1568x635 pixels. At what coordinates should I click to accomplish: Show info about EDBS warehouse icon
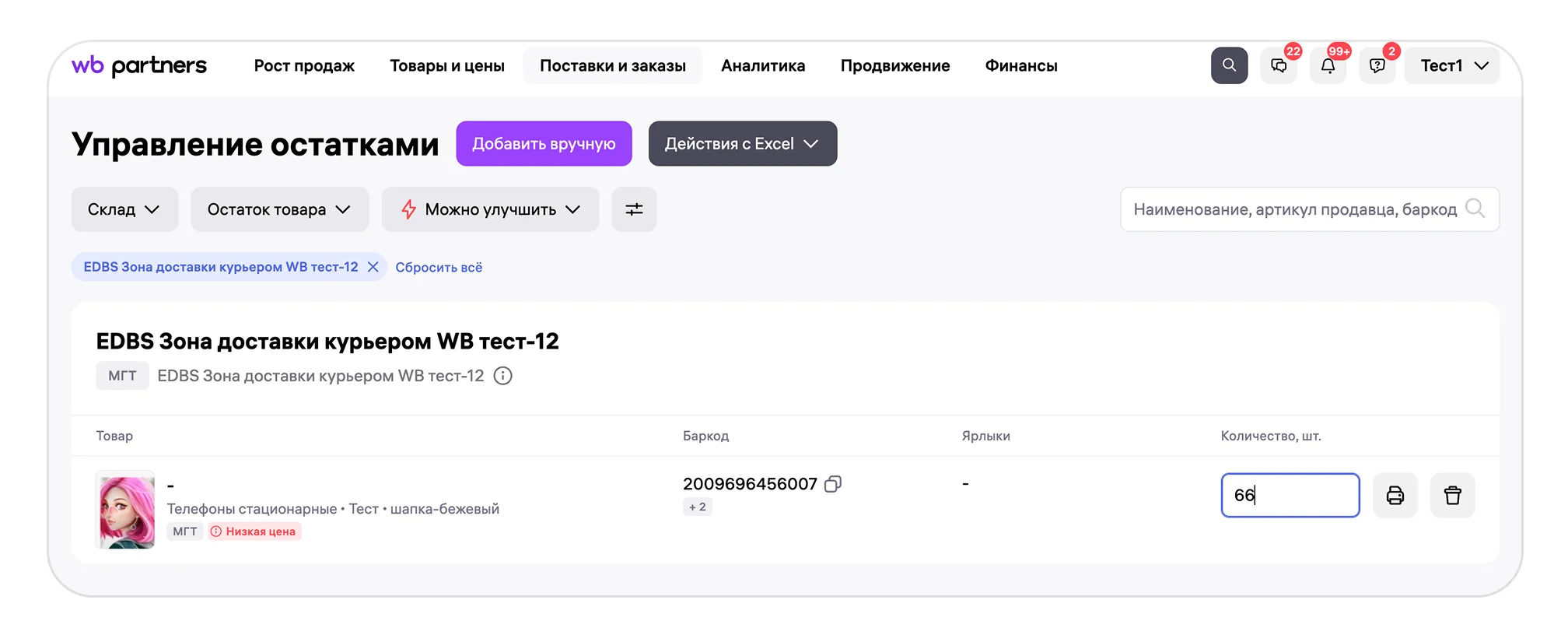(x=503, y=376)
